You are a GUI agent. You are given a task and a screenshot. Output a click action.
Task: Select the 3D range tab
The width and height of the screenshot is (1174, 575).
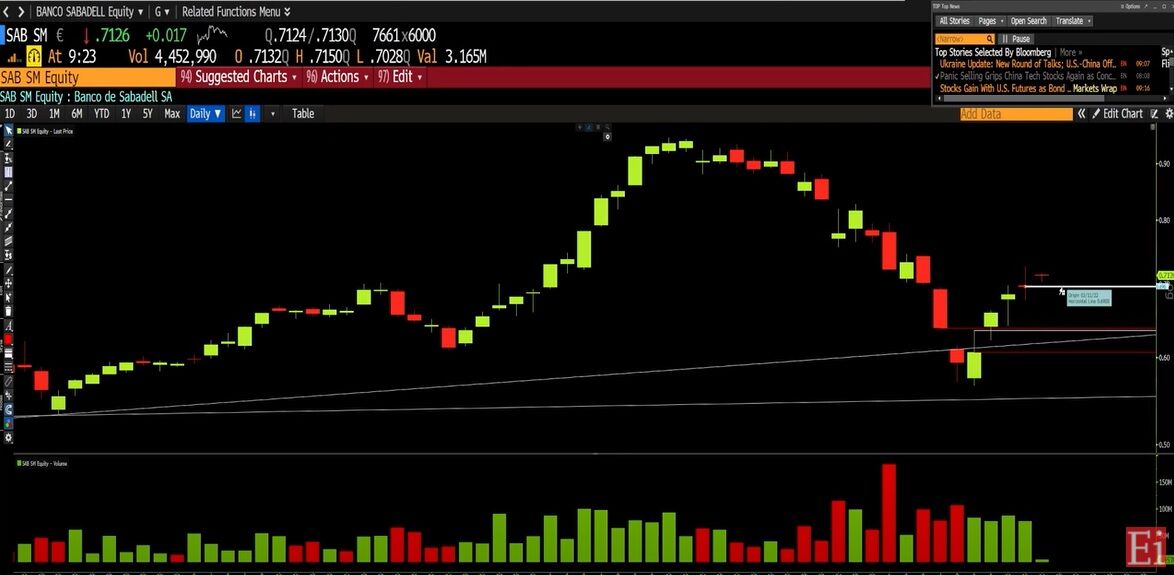[x=31, y=114]
